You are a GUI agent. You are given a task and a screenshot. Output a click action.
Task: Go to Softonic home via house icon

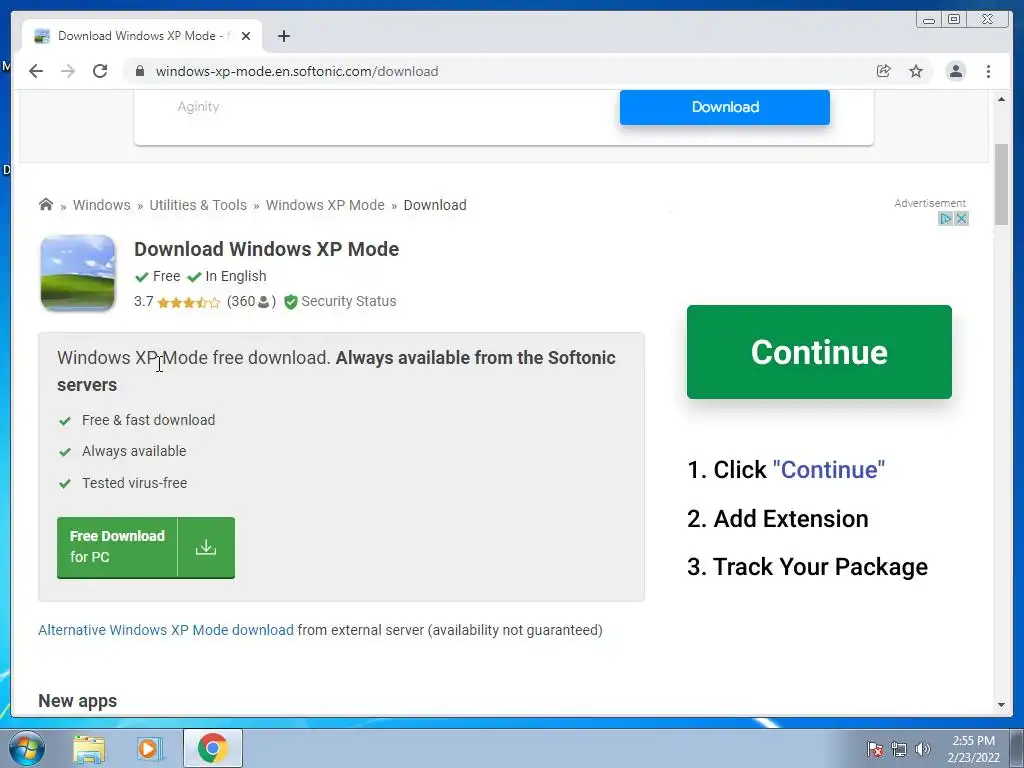[x=46, y=204]
